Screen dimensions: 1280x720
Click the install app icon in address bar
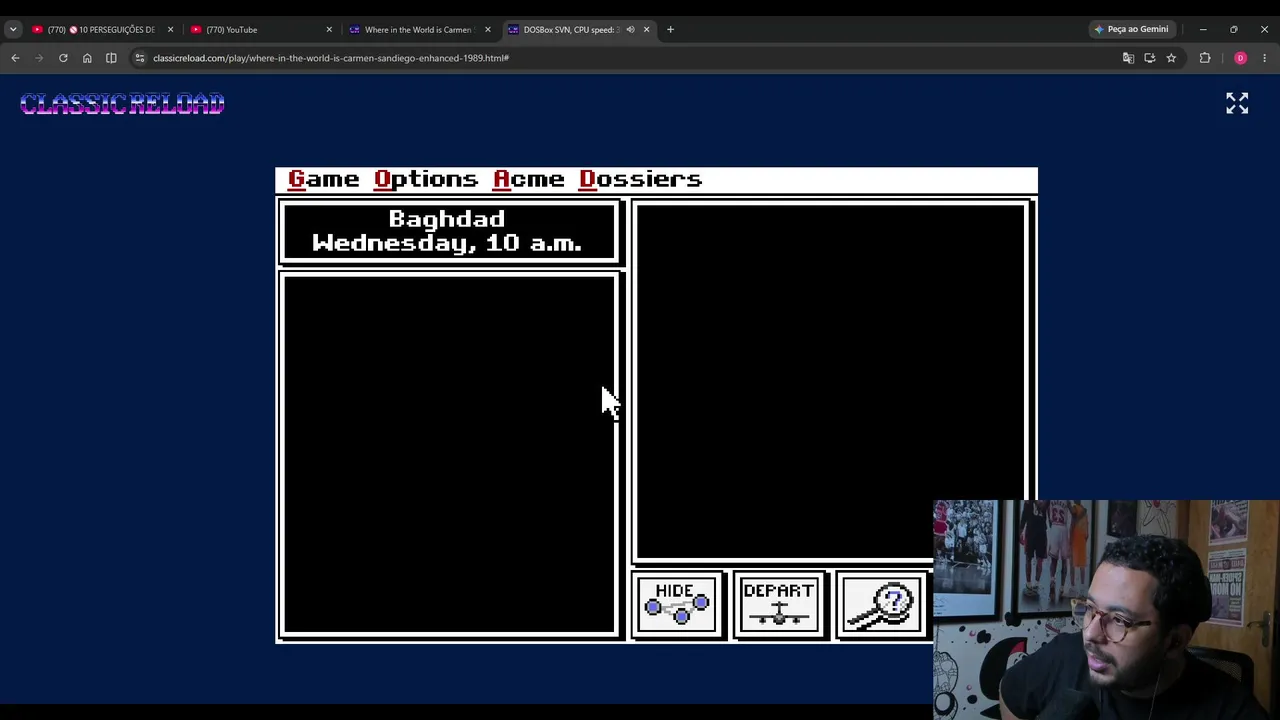pyautogui.click(x=1149, y=58)
